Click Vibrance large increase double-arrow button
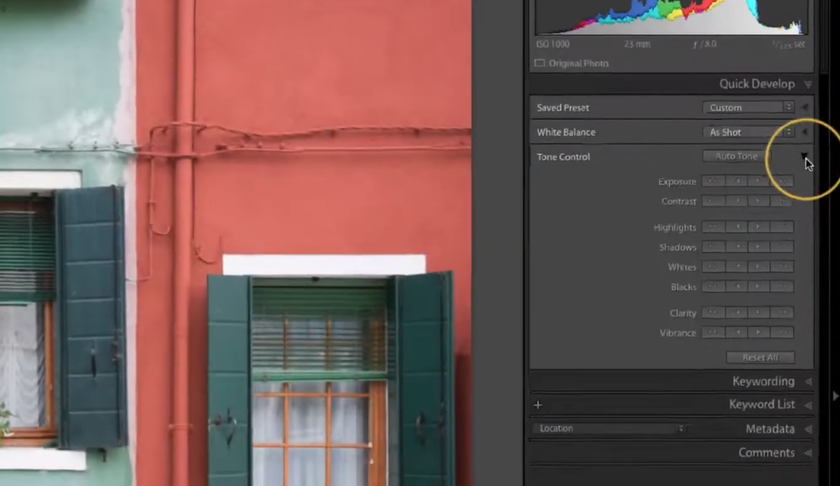Screen dimensions: 840x486 (782, 333)
